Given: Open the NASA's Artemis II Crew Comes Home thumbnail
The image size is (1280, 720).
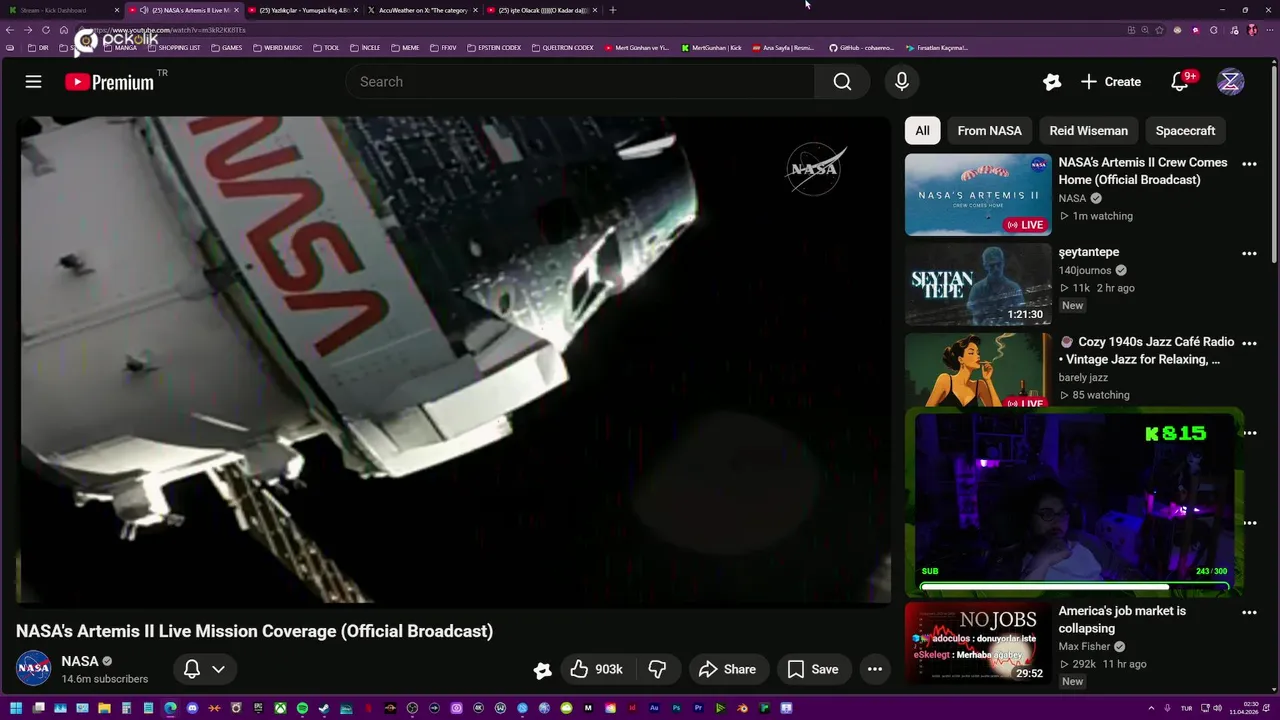Looking at the screenshot, I should click(978, 194).
